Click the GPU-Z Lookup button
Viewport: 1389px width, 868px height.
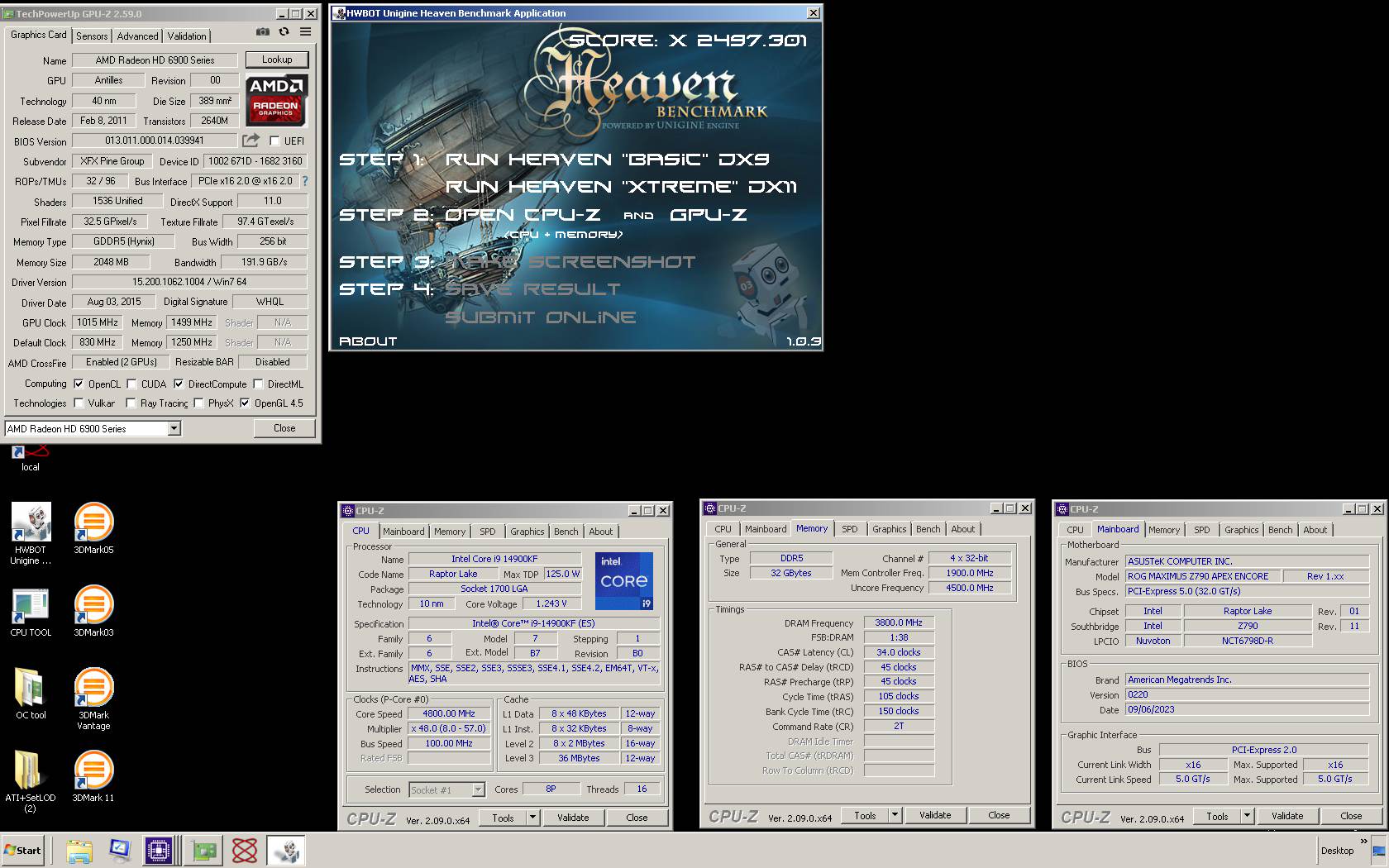pyautogui.click(x=277, y=60)
